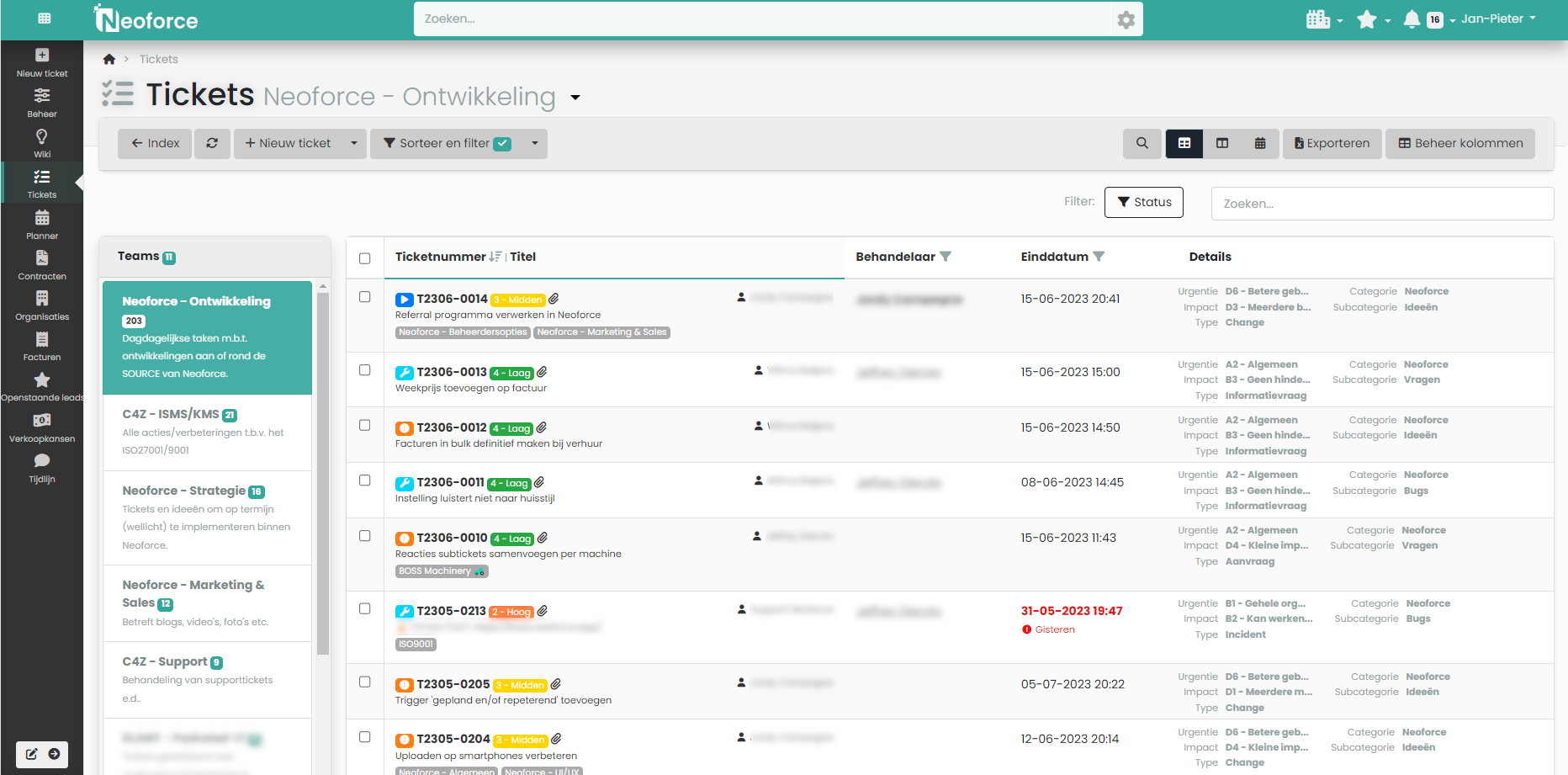Select all tickets with the header checkbox
1568x775 pixels.
[364, 258]
